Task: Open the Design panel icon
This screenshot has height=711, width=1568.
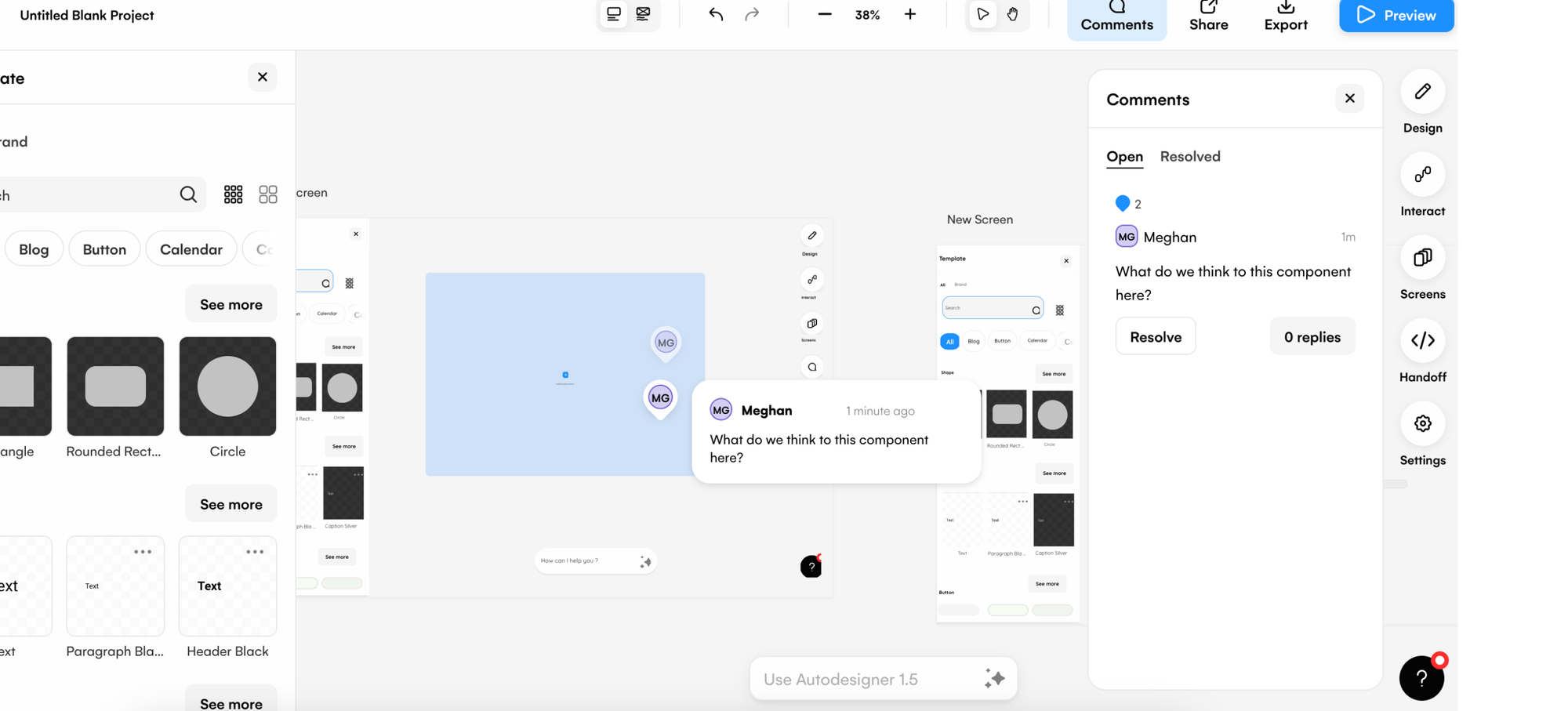Action: [1422, 93]
